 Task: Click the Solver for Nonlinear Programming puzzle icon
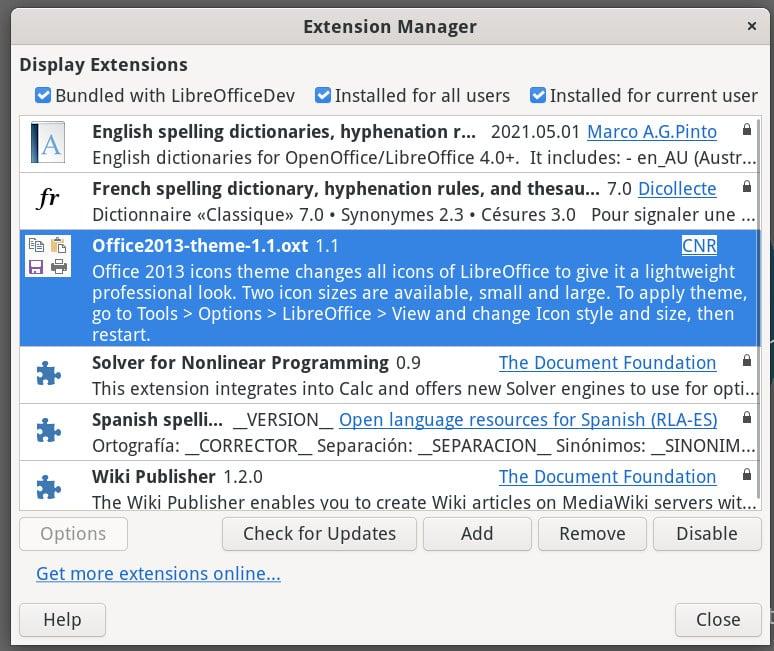click(x=48, y=373)
